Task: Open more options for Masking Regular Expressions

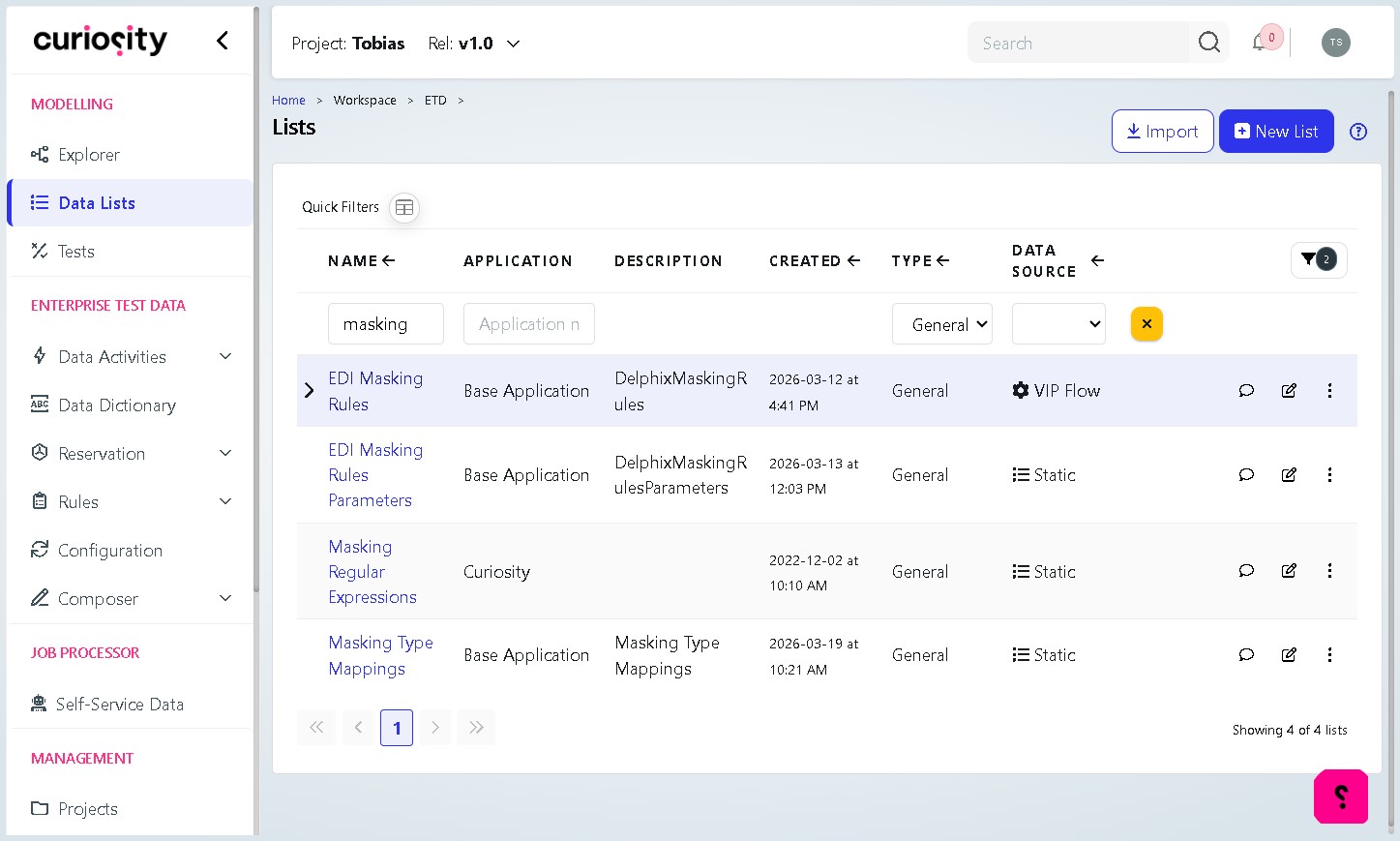Action: [1329, 570]
